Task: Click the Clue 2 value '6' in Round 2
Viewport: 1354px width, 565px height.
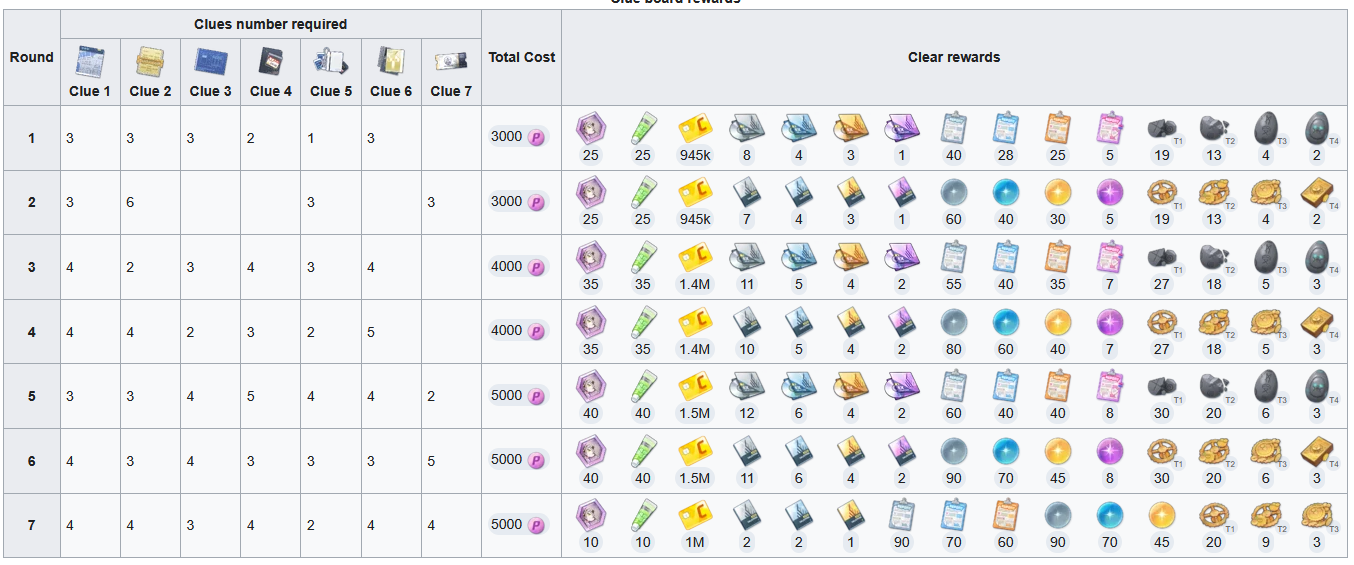Action: tap(130, 202)
